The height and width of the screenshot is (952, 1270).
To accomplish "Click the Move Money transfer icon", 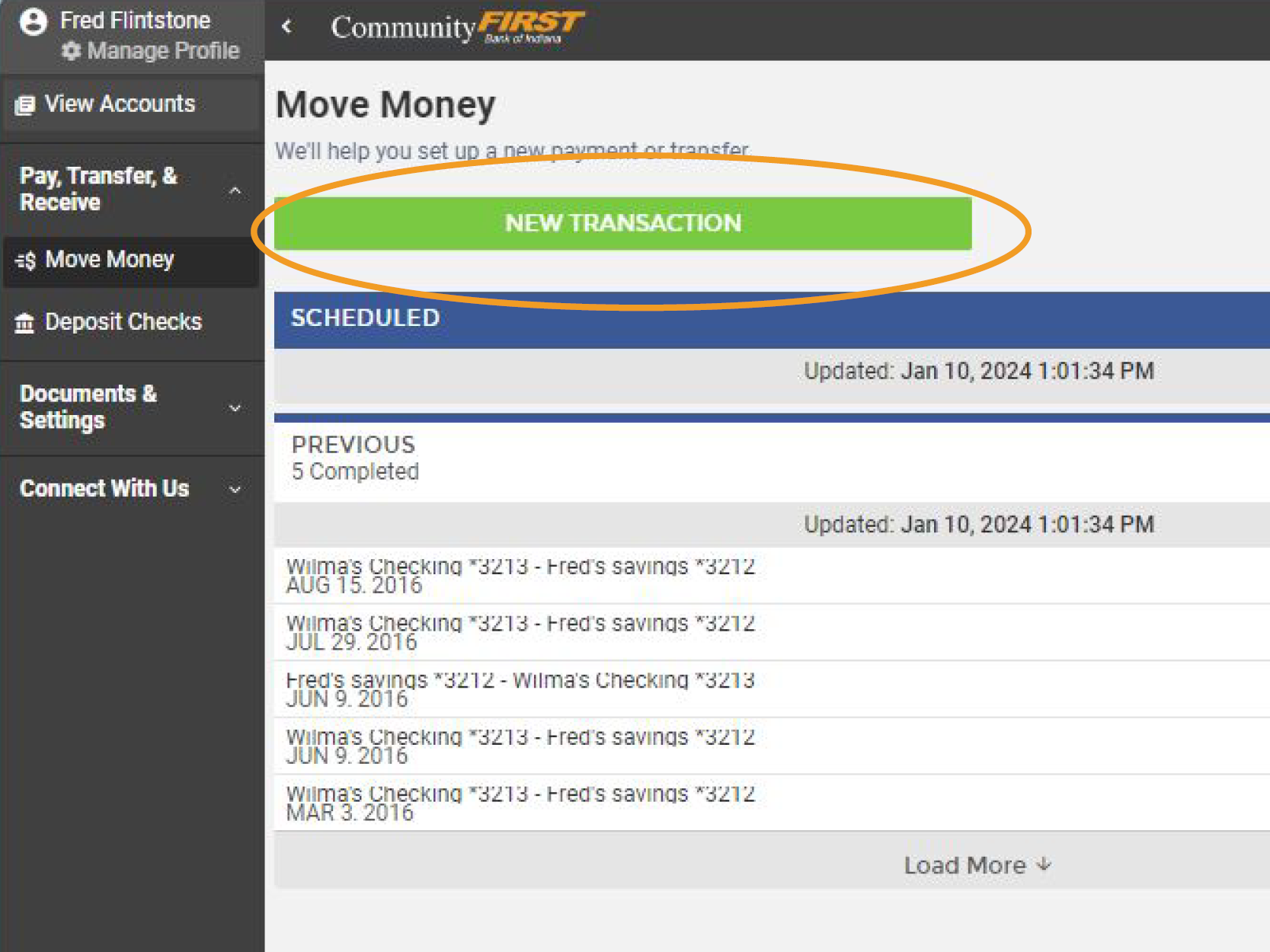I will 25,260.
